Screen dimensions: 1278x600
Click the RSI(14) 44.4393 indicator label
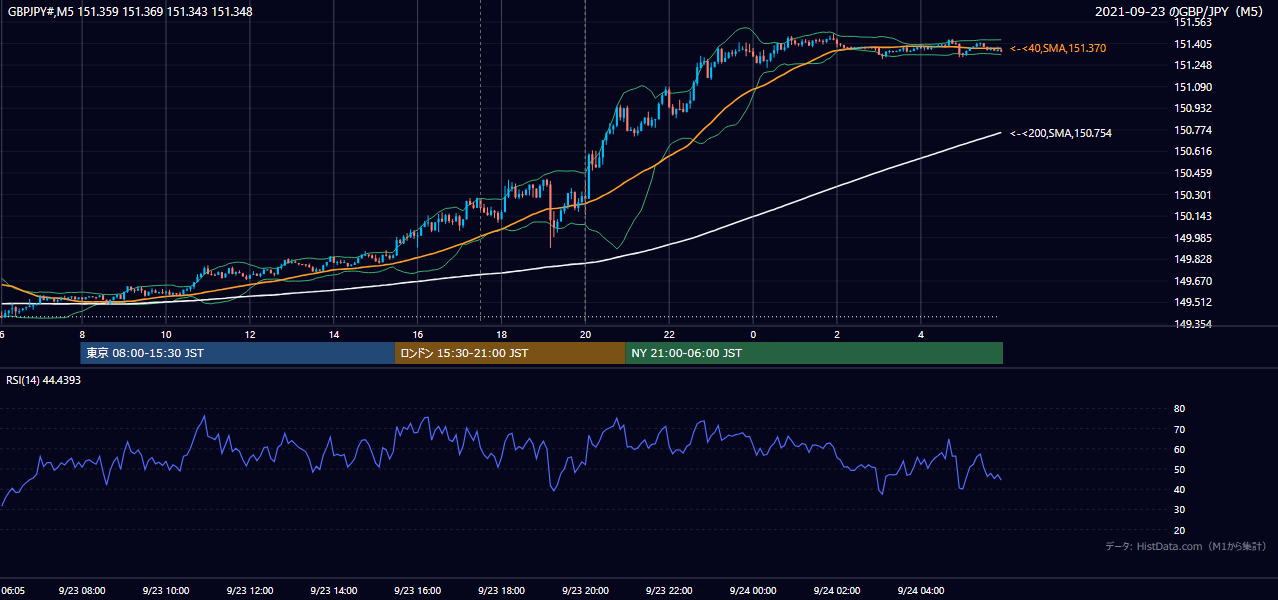(x=44, y=380)
